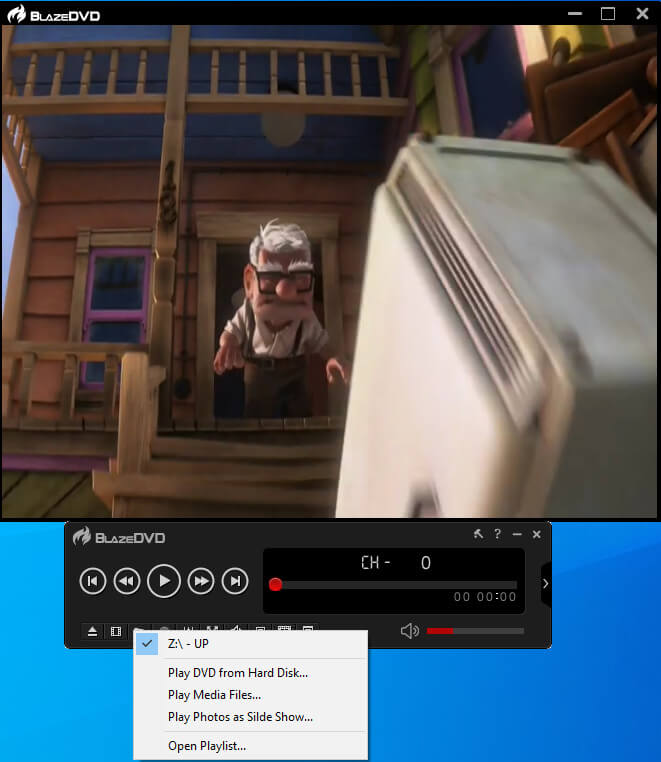The width and height of the screenshot is (661, 762).
Task: Open help with the question mark
Action: [497, 534]
